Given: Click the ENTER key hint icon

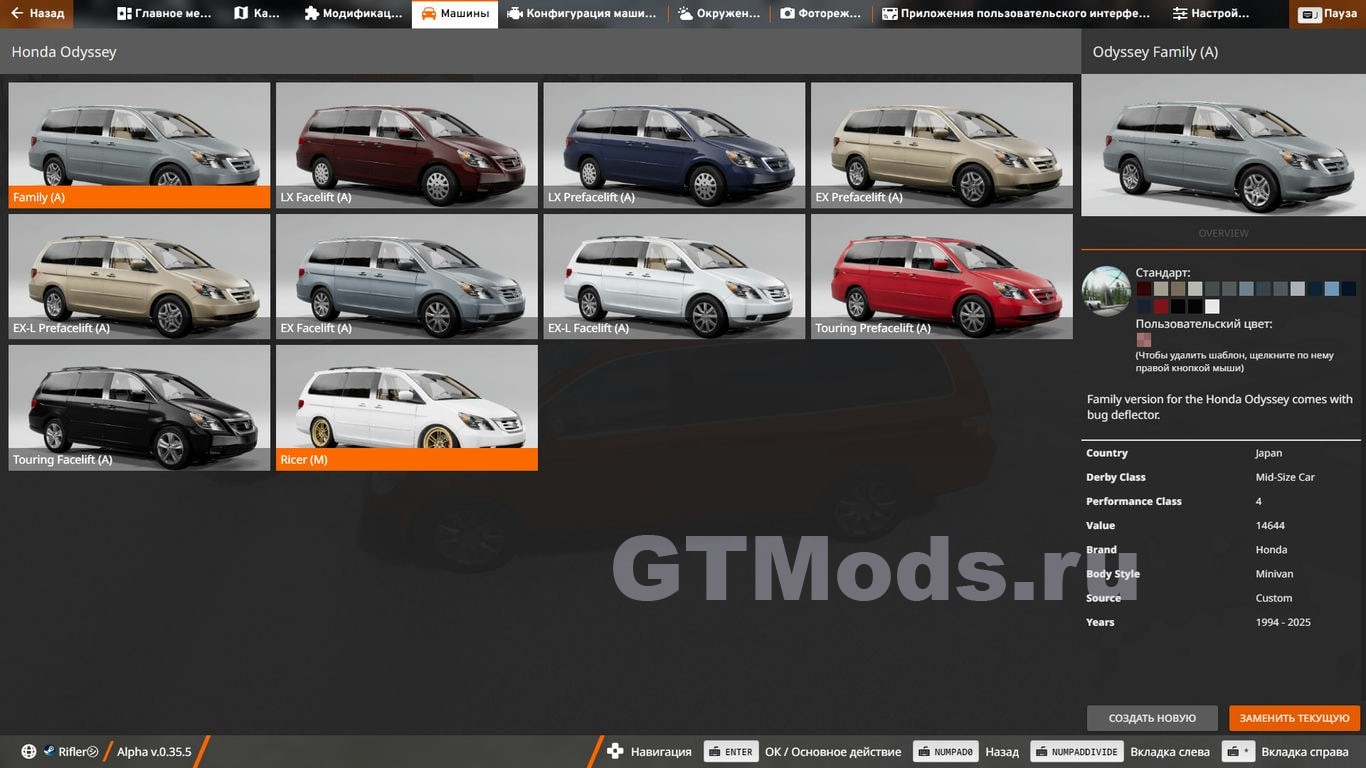Looking at the screenshot, I should pyautogui.click(x=730, y=752).
